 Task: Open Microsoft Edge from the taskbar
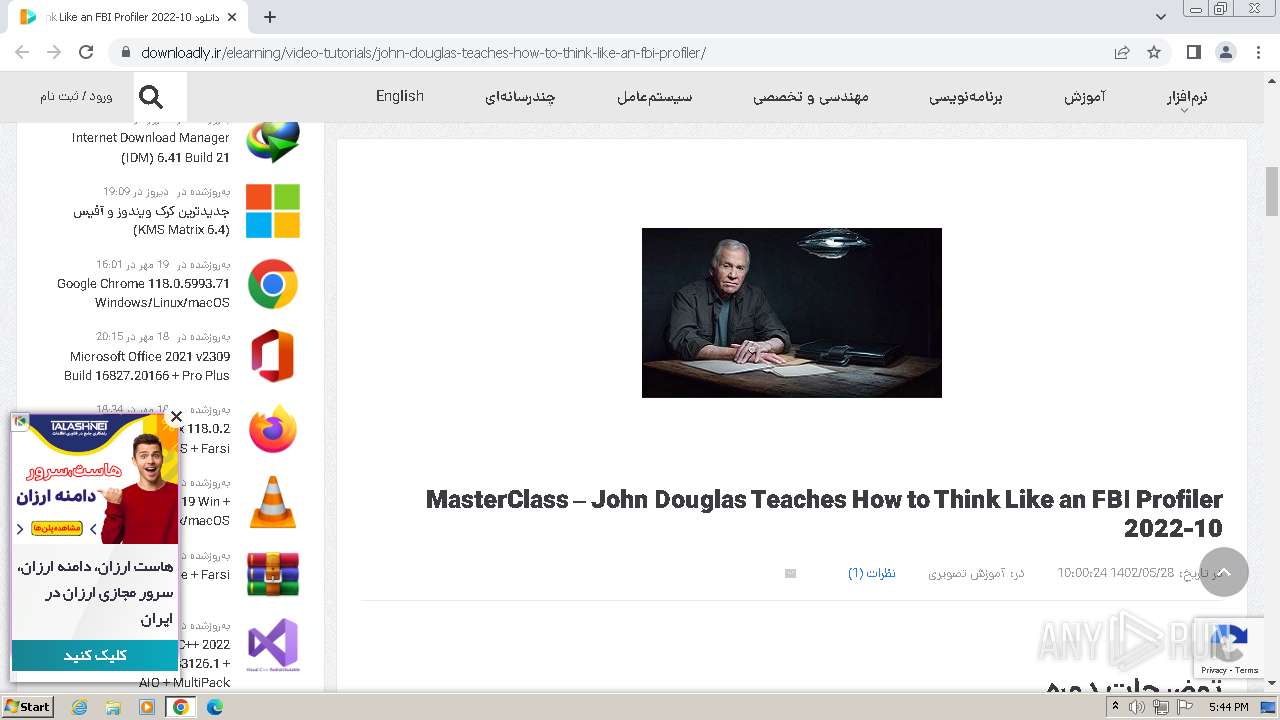[x=215, y=707]
